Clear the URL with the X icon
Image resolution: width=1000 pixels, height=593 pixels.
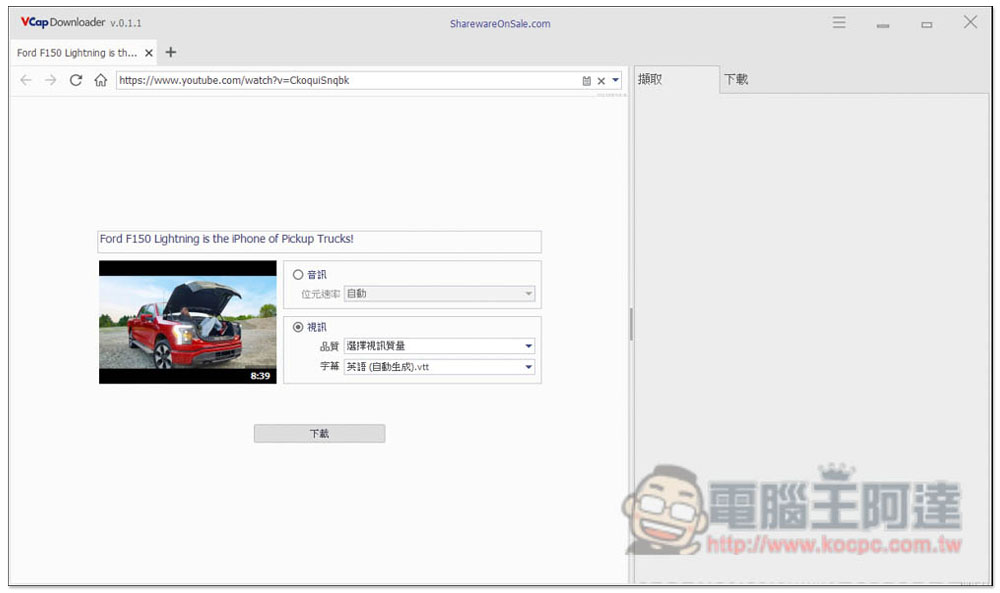[601, 81]
